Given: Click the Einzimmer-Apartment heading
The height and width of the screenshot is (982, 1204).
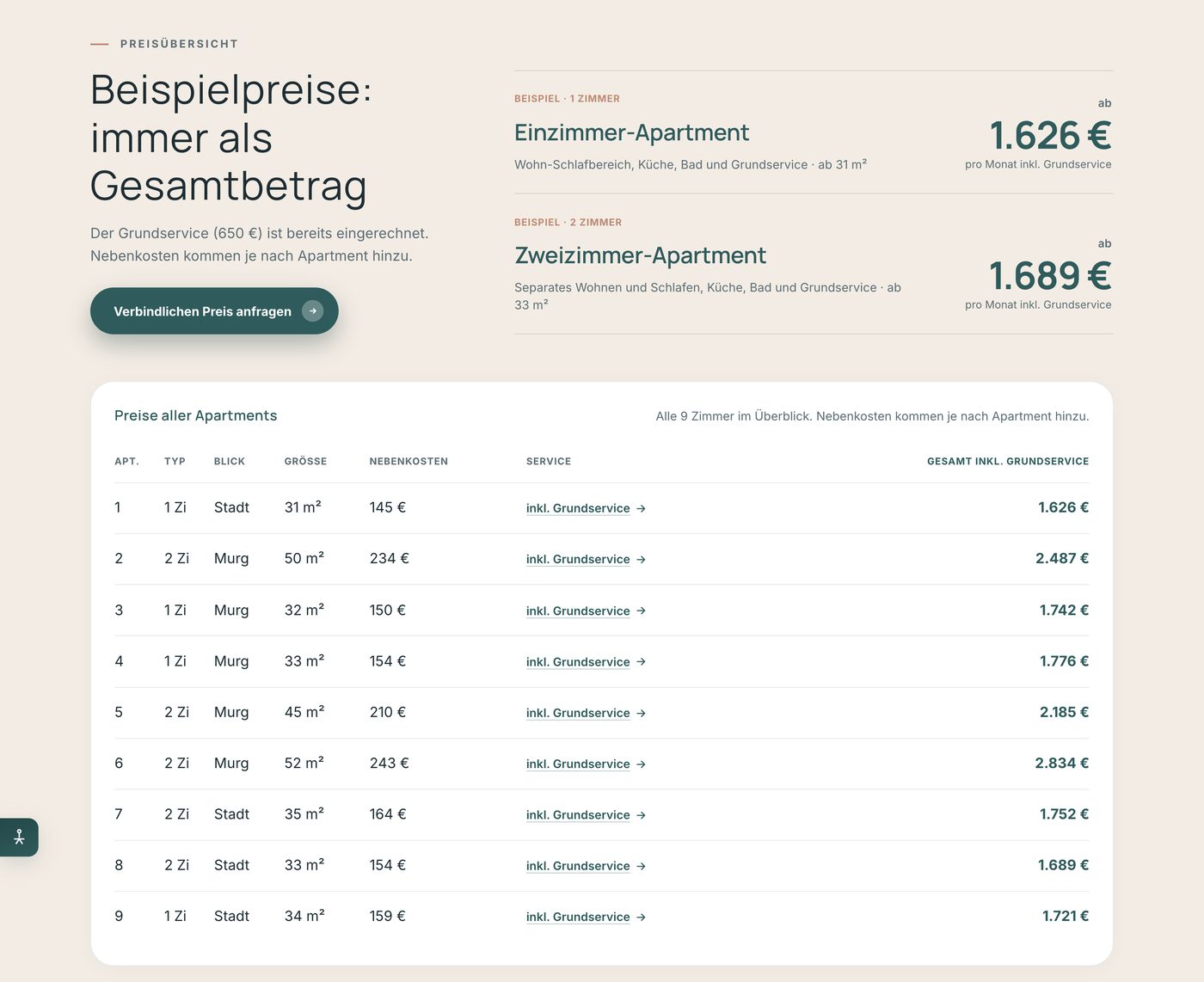Looking at the screenshot, I should 631,132.
